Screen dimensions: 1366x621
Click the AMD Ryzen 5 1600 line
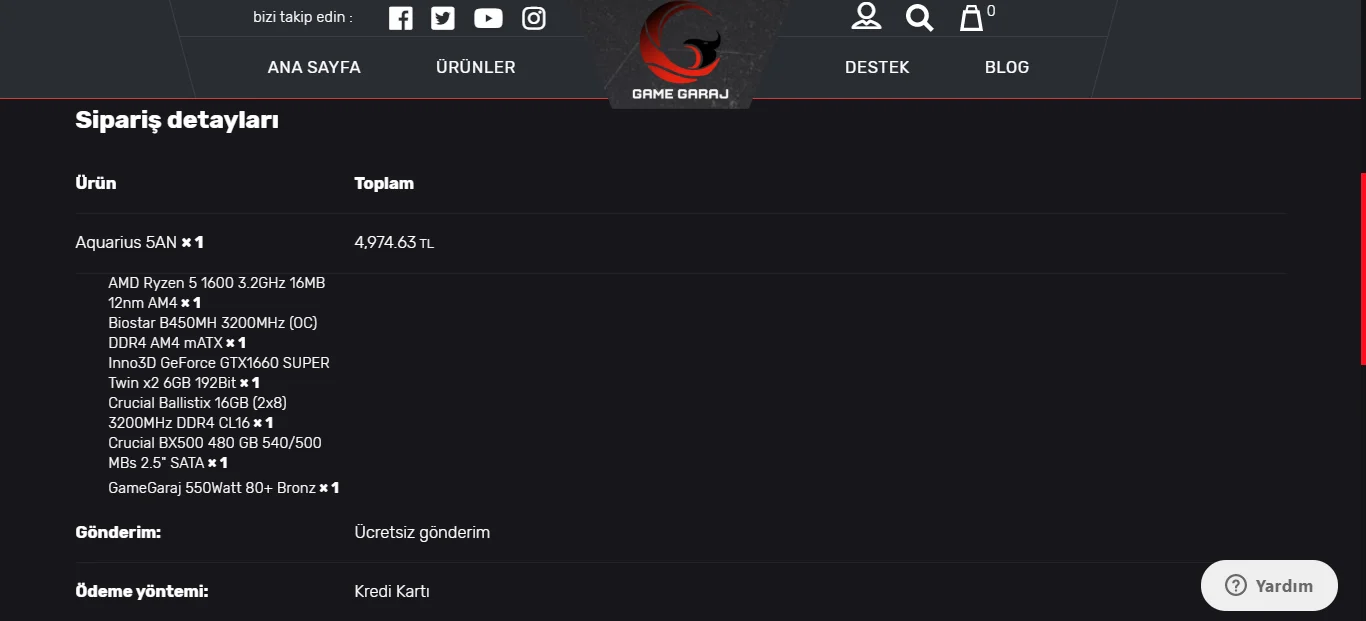(216, 283)
